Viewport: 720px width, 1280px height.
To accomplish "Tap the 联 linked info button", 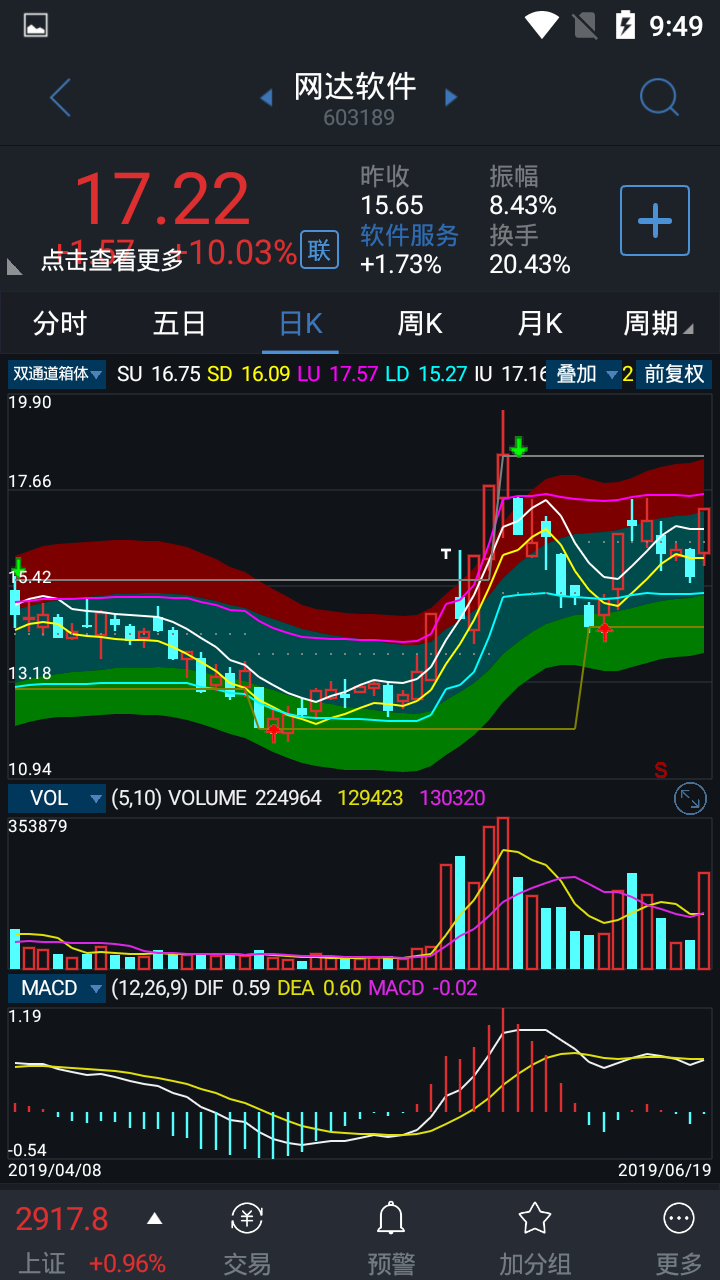I will 319,250.
